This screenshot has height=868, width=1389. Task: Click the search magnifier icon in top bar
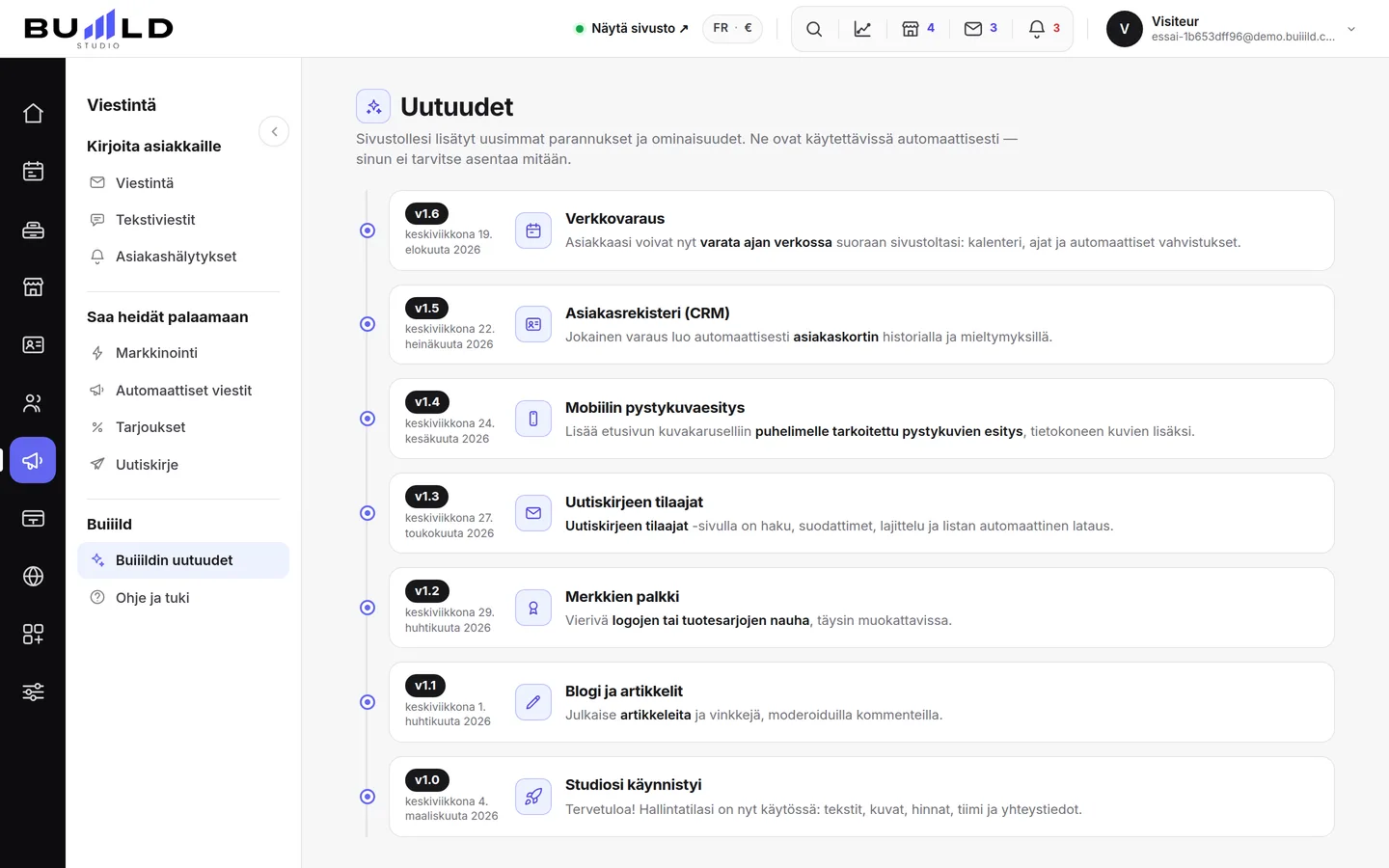[x=814, y=29]
